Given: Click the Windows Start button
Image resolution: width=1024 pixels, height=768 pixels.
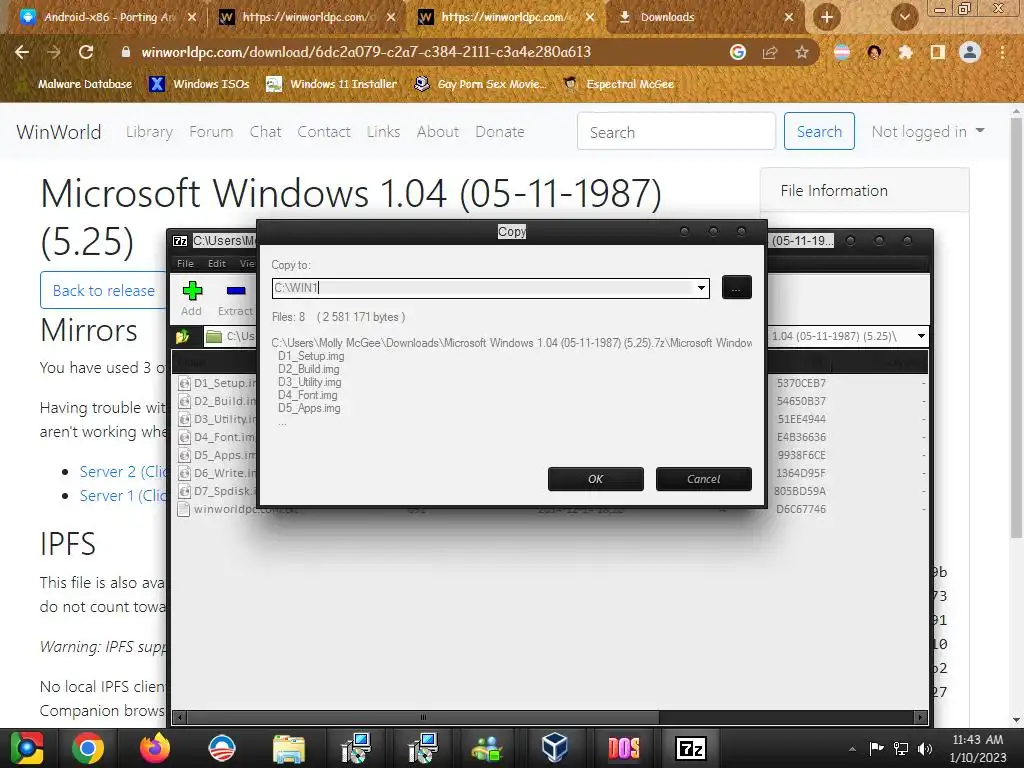Looking at the screenshot, I should (x=27, y=748).
